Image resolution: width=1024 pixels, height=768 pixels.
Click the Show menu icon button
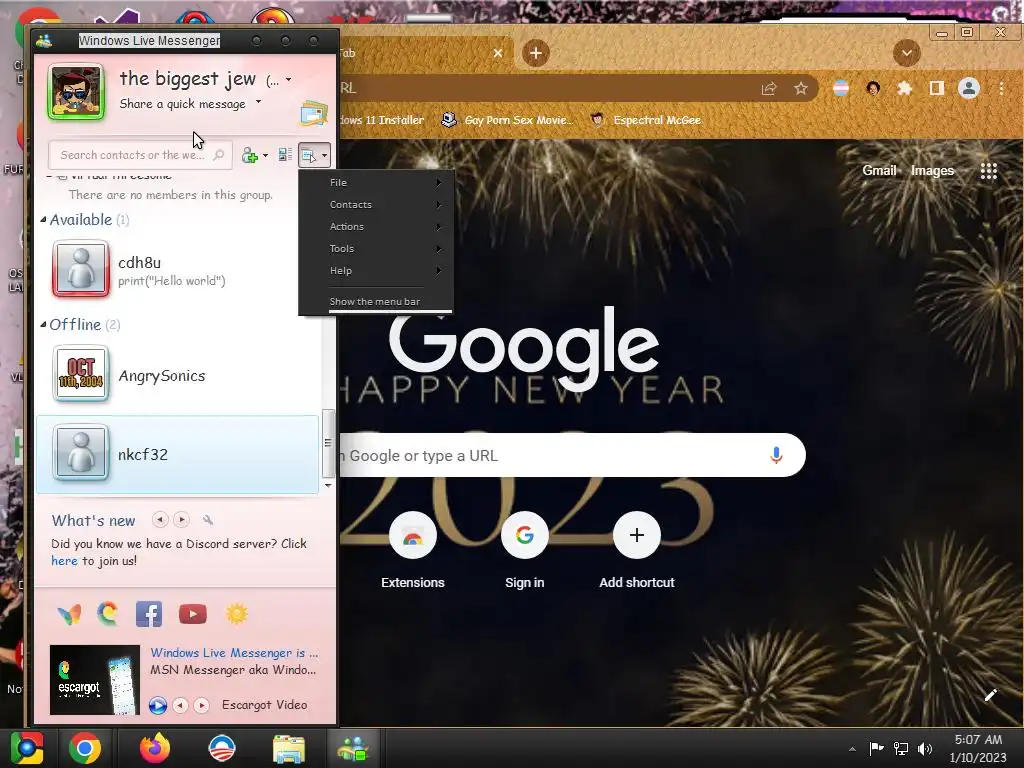coord(314,155)
